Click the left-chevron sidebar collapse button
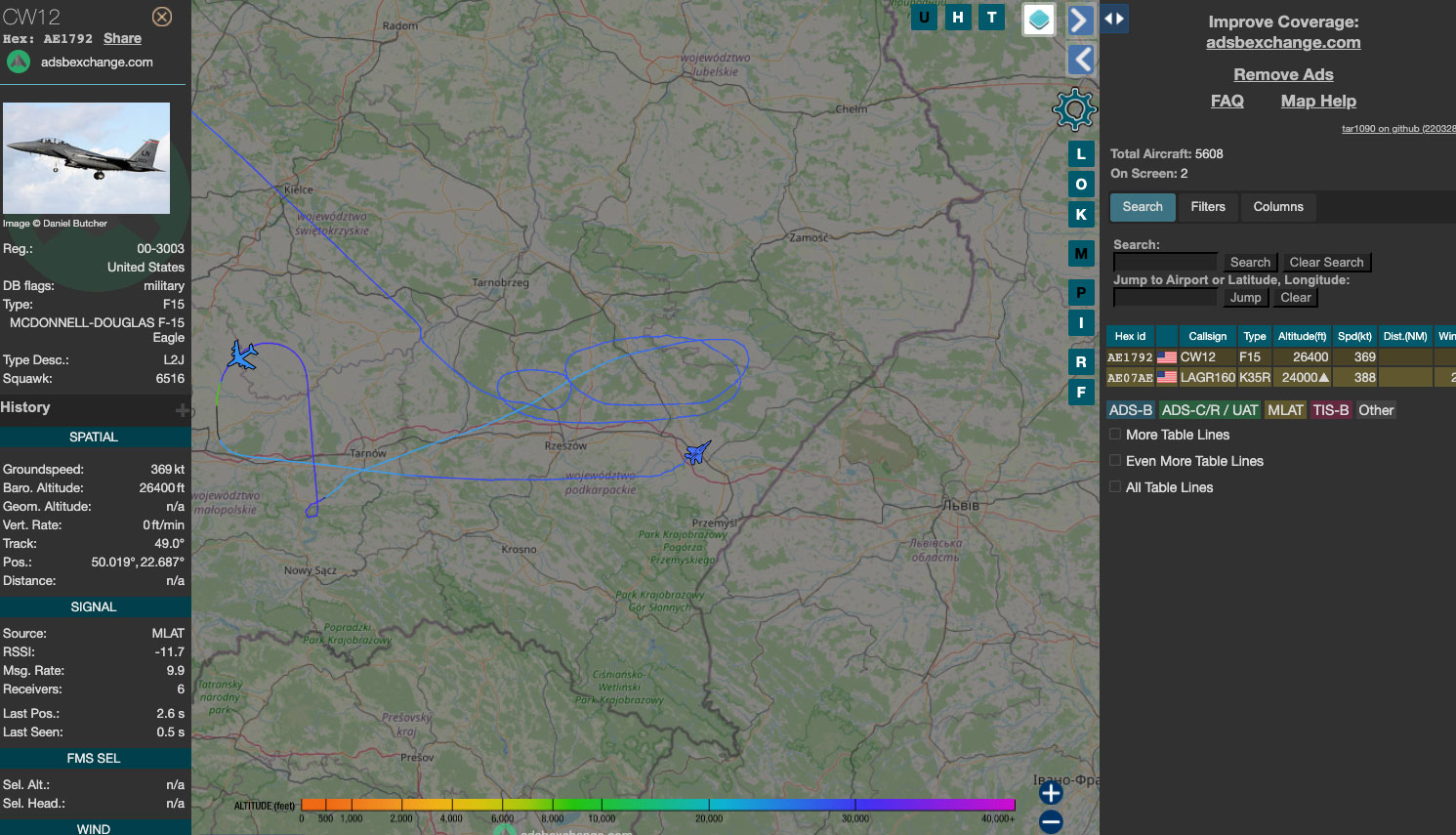The height and width of the screenshot is (835, 1456). click(1081, 60)
